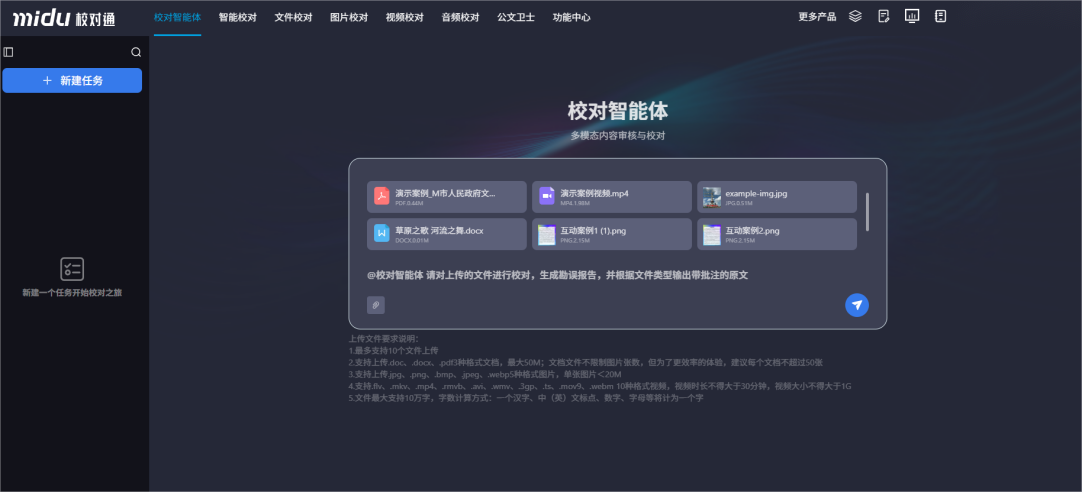
Task: Click the checklist icon in empty sidebar
Action: click(x=72, y=269)
